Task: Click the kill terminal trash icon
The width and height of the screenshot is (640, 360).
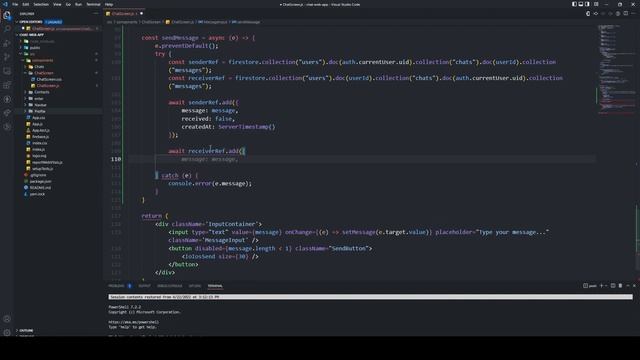Action: point(620,286)
